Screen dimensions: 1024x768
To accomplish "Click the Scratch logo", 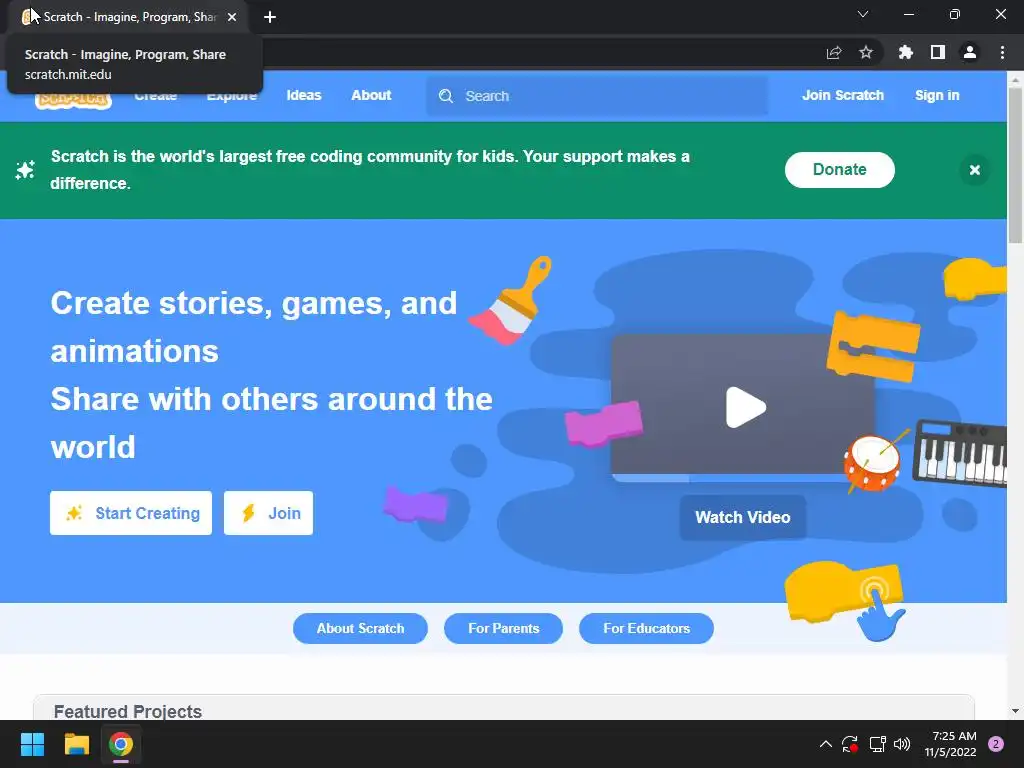I will pyautogui.click(x=73, y=100).
